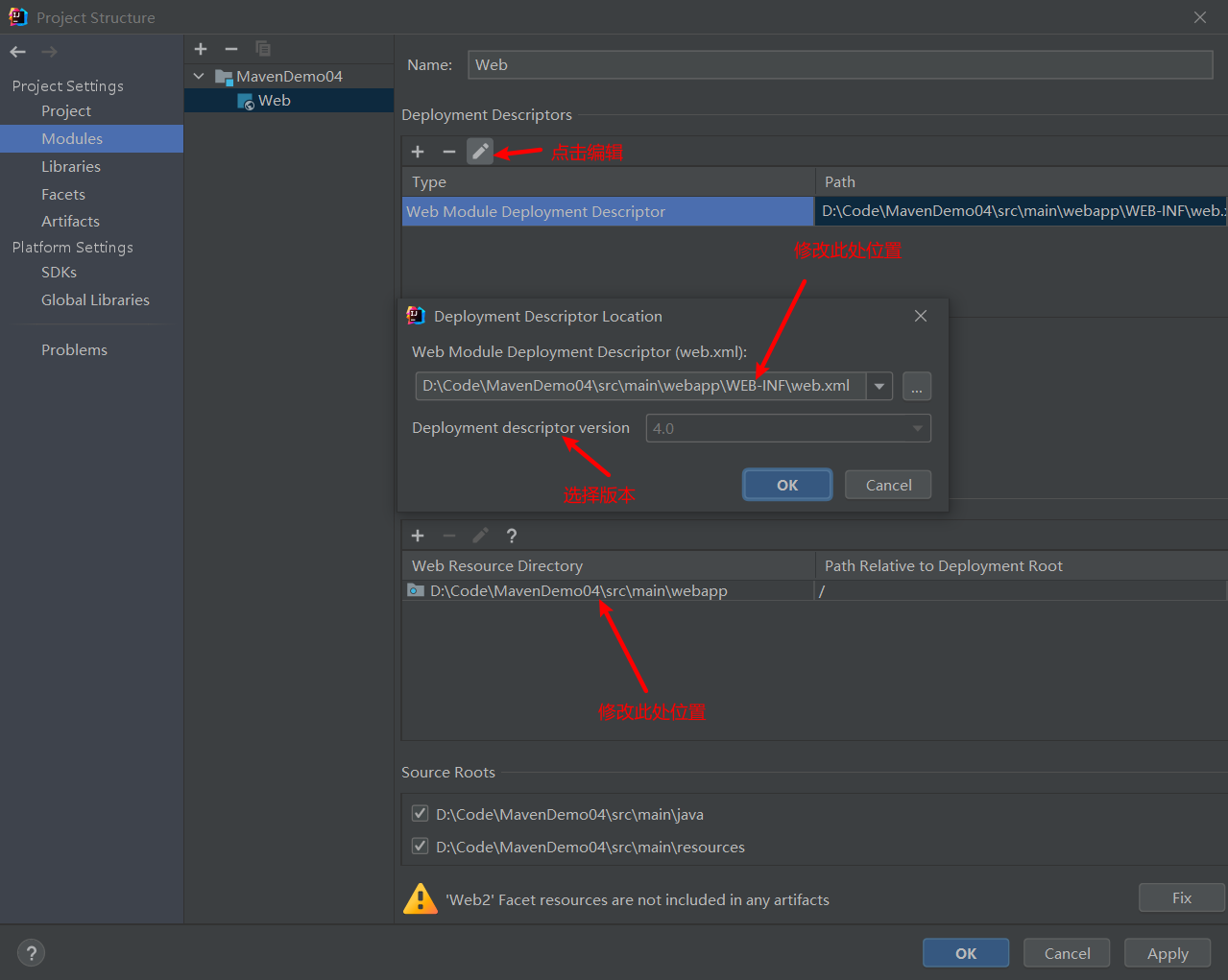Click Cancel in Project Structure window
Screen dimensions: 1228x980
pyautogui.click(x=1067, y=953)
